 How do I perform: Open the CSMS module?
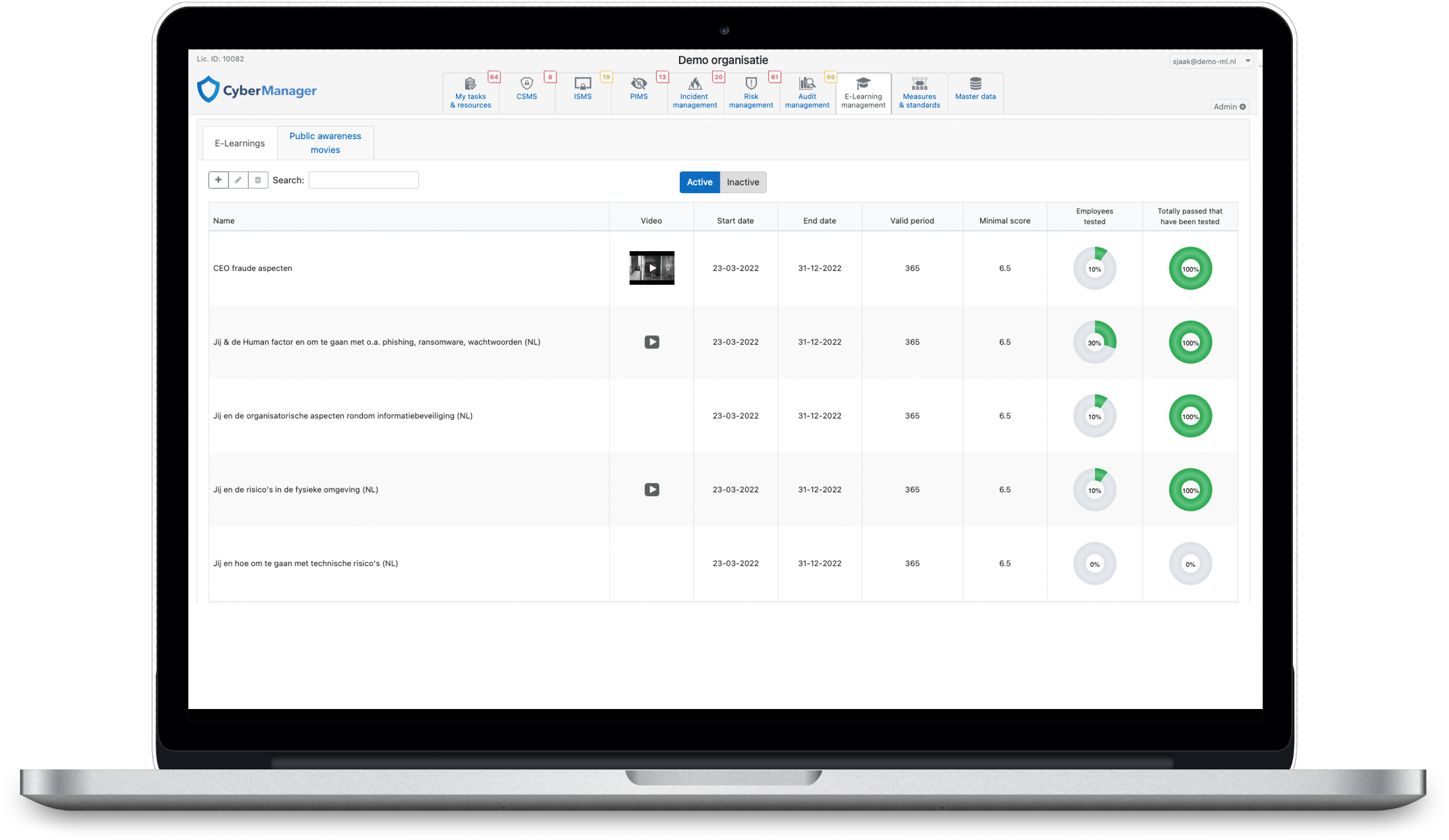pos(526,93)
